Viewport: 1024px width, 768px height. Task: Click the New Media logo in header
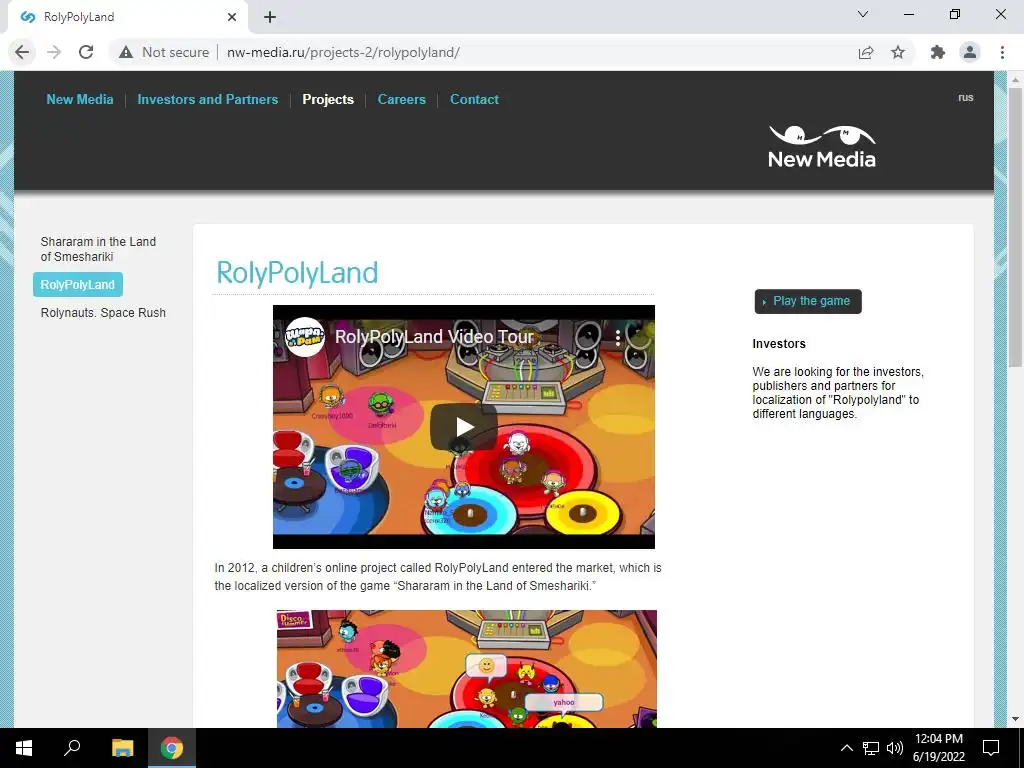point(822,146)
